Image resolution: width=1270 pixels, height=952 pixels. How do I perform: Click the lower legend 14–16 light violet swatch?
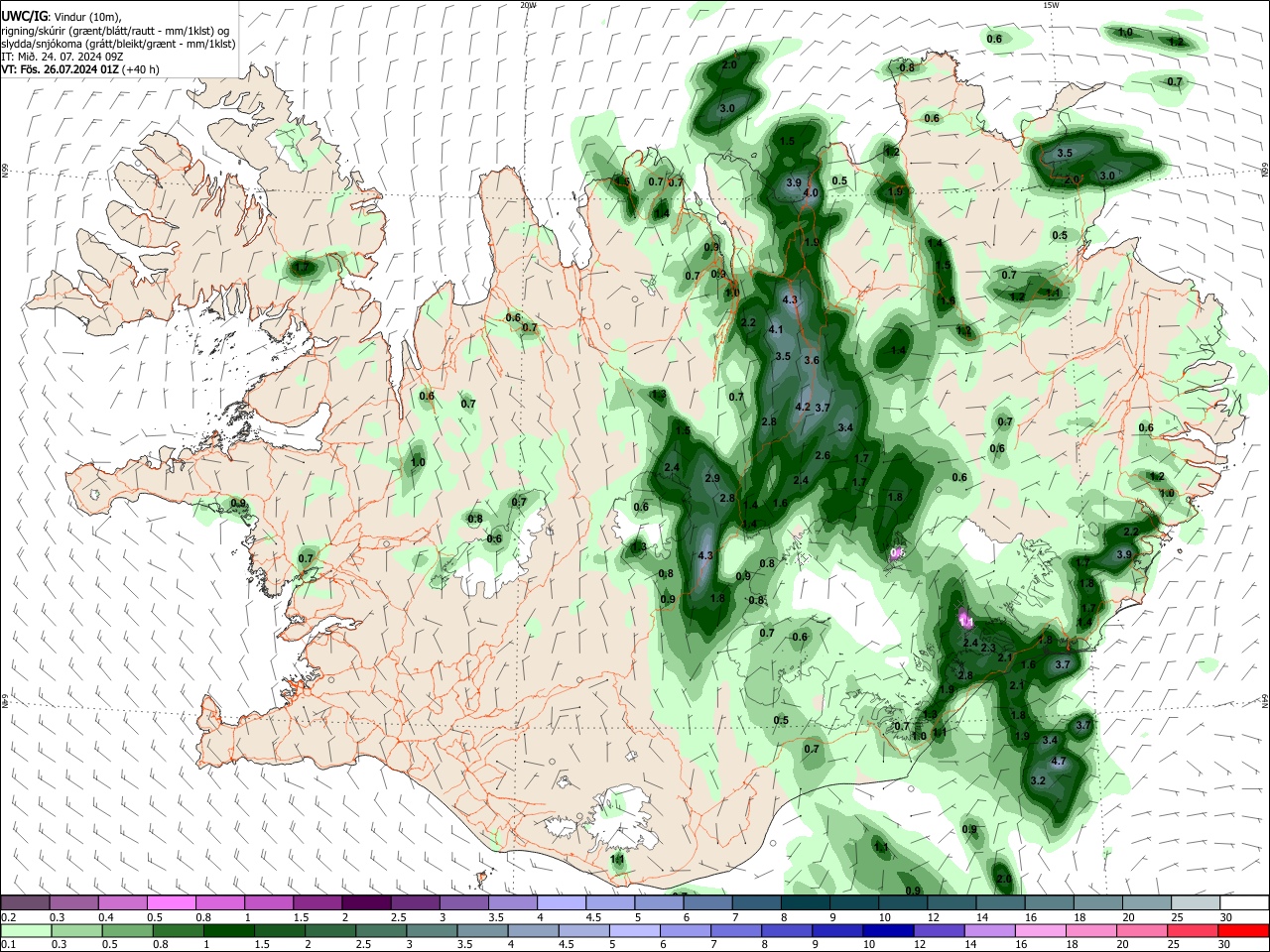989,930
